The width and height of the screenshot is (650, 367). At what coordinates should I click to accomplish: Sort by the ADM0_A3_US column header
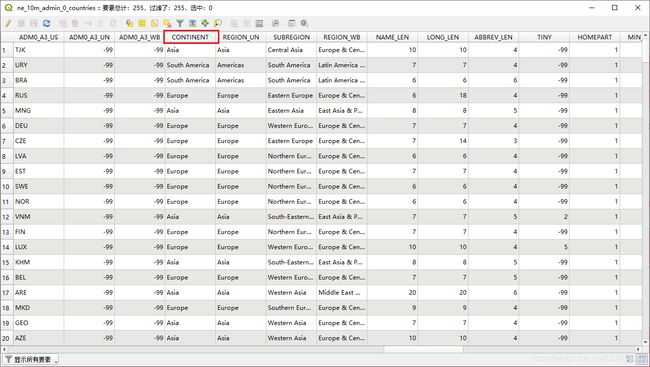(39, 37)
